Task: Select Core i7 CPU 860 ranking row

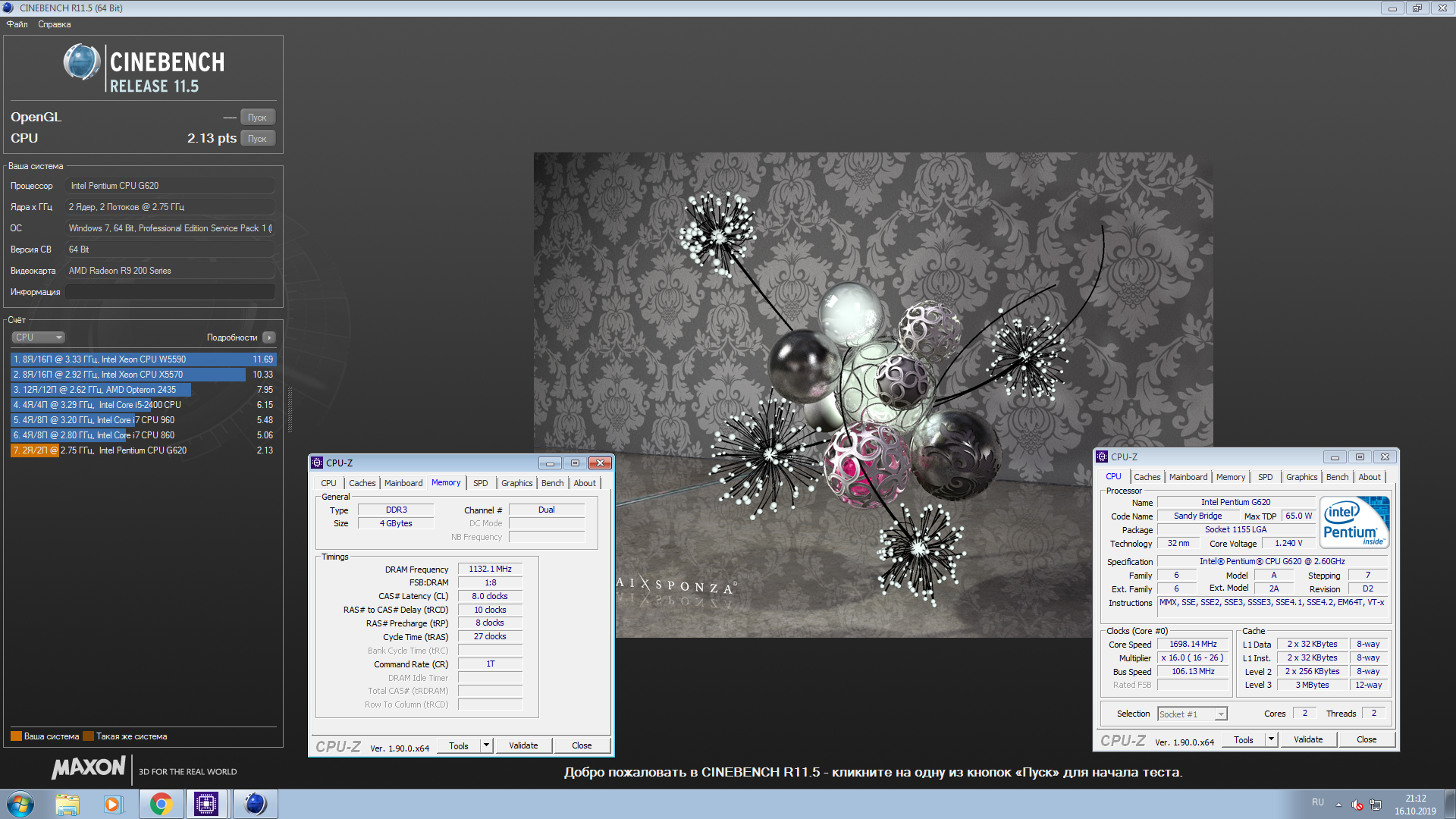Action: (143, 435)
